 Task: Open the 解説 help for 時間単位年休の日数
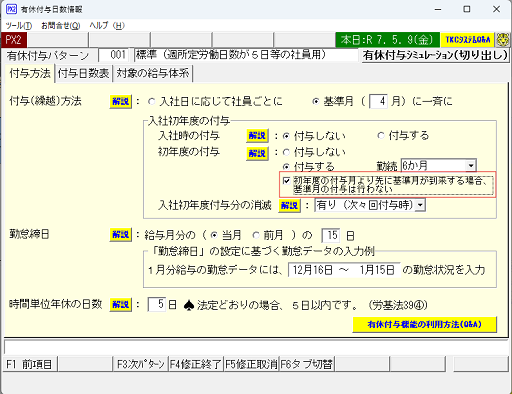[x=121, y=305]
